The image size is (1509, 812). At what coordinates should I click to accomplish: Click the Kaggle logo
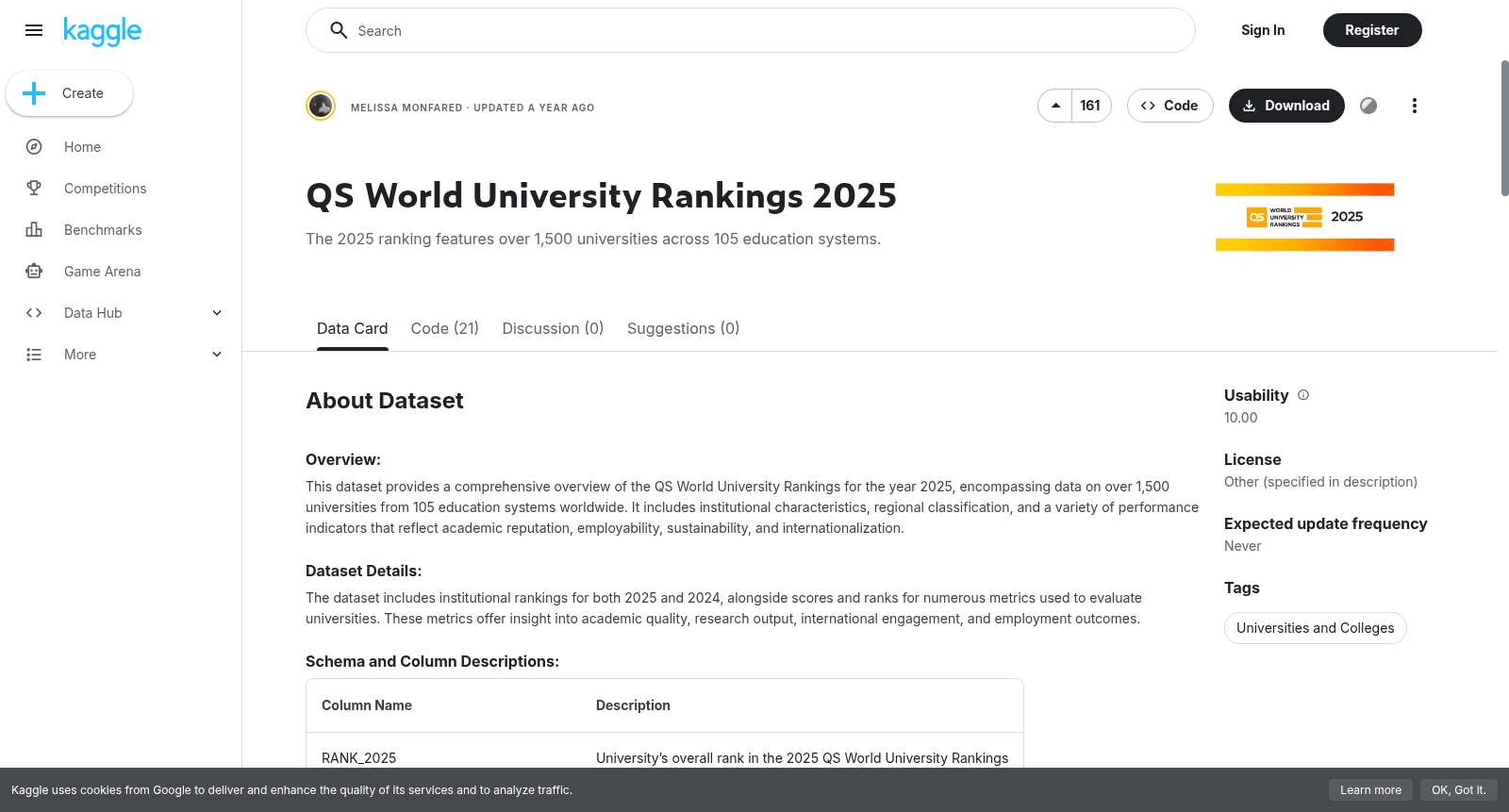102,31
